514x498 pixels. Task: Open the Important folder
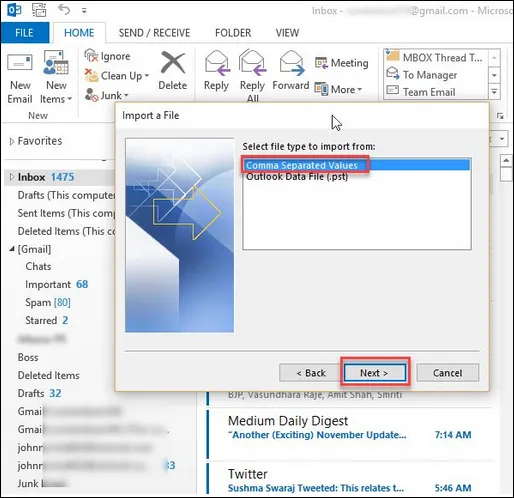(56, 284)
